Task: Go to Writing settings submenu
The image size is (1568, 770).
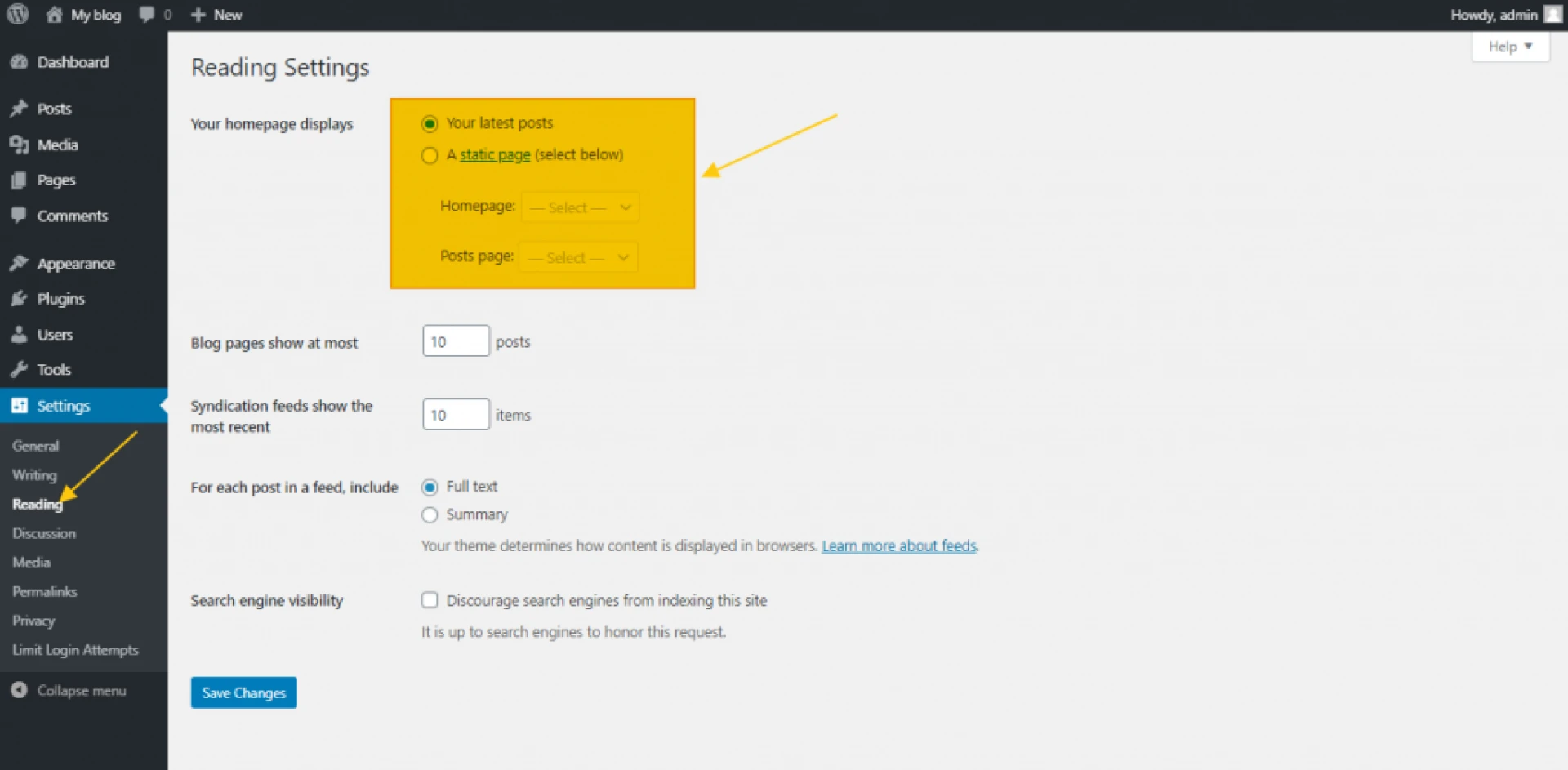Action: (34, 475)
